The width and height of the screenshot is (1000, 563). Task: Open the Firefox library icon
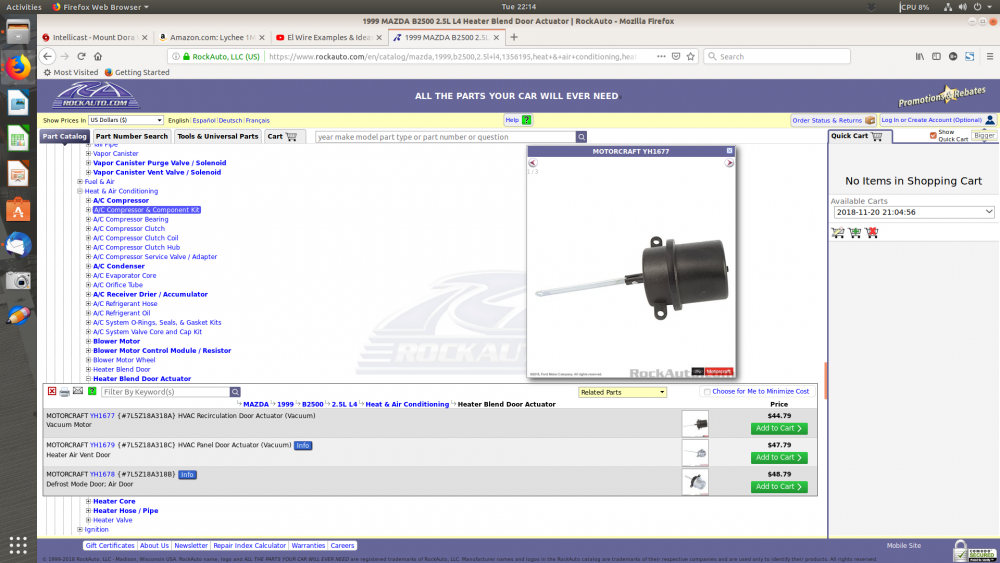coord(920,56)
